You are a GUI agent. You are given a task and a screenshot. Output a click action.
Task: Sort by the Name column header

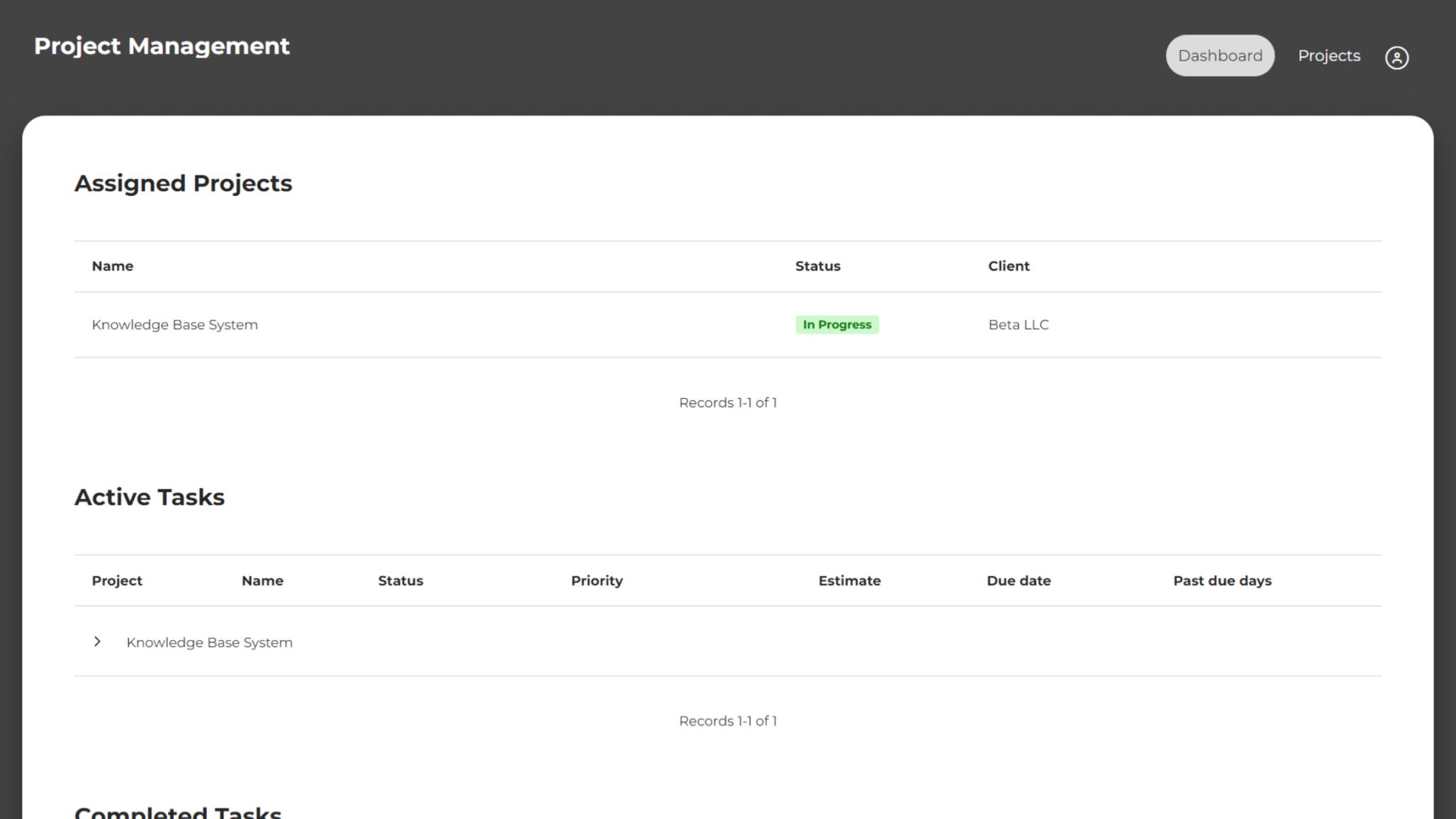pyautogui.click(x=113, y=266)
